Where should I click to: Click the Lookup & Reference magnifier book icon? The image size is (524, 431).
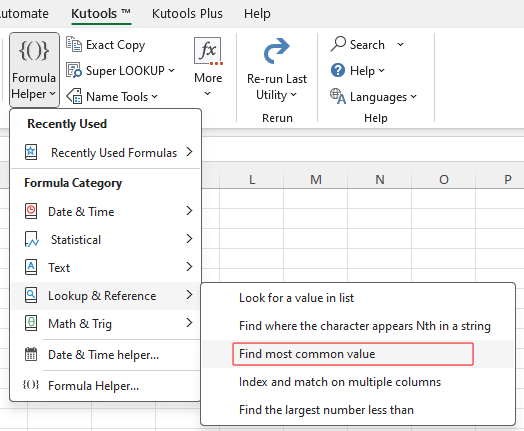click(x=31, y=295)
